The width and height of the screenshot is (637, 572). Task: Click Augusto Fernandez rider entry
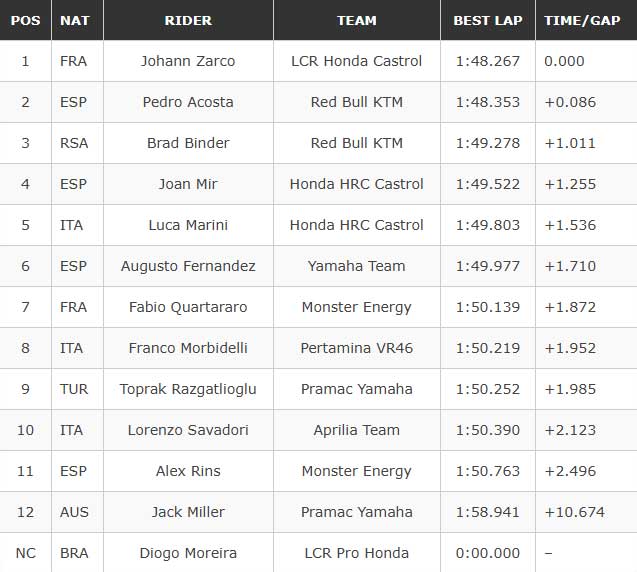(188, 266)
